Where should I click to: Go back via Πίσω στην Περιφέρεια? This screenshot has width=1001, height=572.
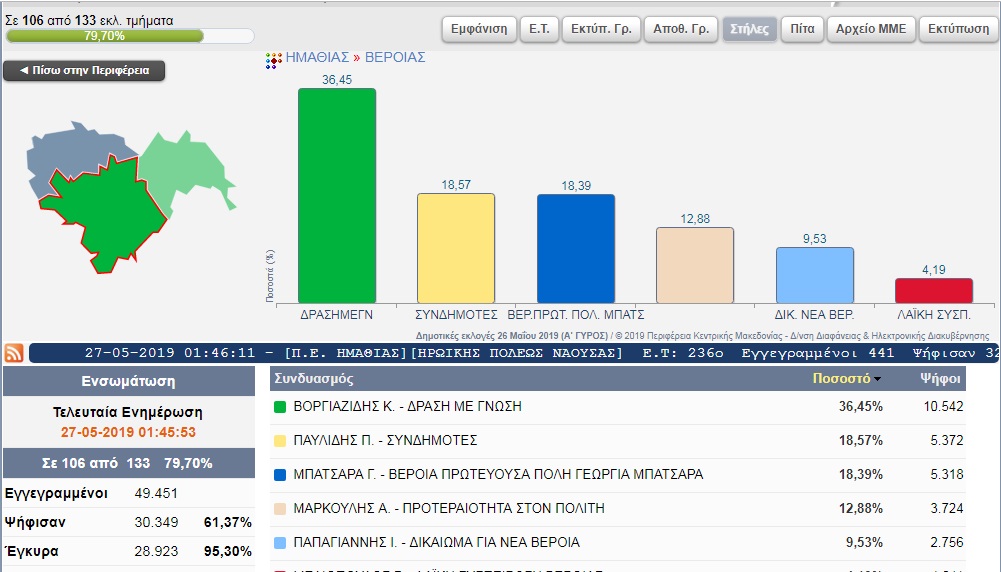[84, 71]
